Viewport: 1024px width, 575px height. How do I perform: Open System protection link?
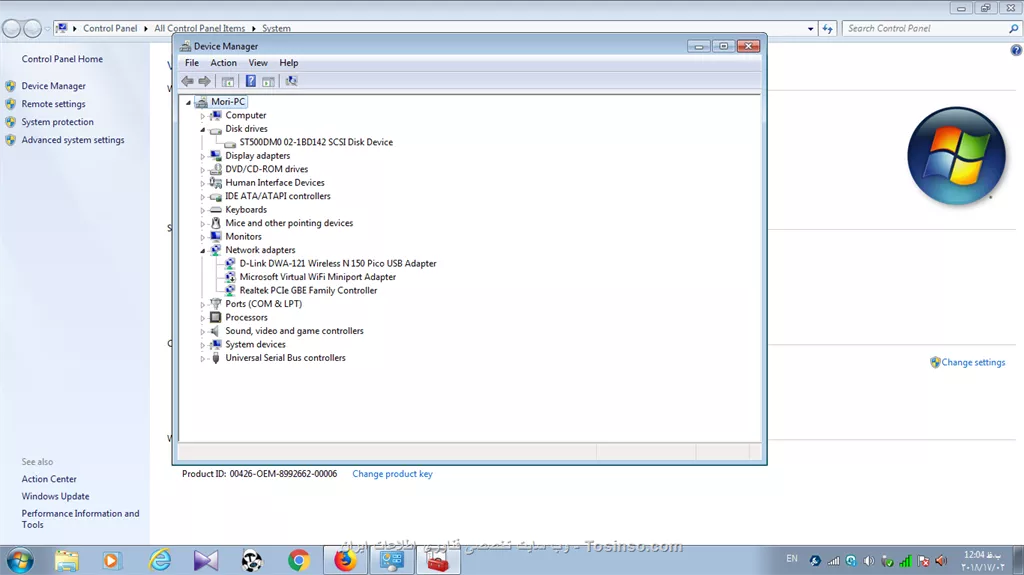tap(57, 122)
